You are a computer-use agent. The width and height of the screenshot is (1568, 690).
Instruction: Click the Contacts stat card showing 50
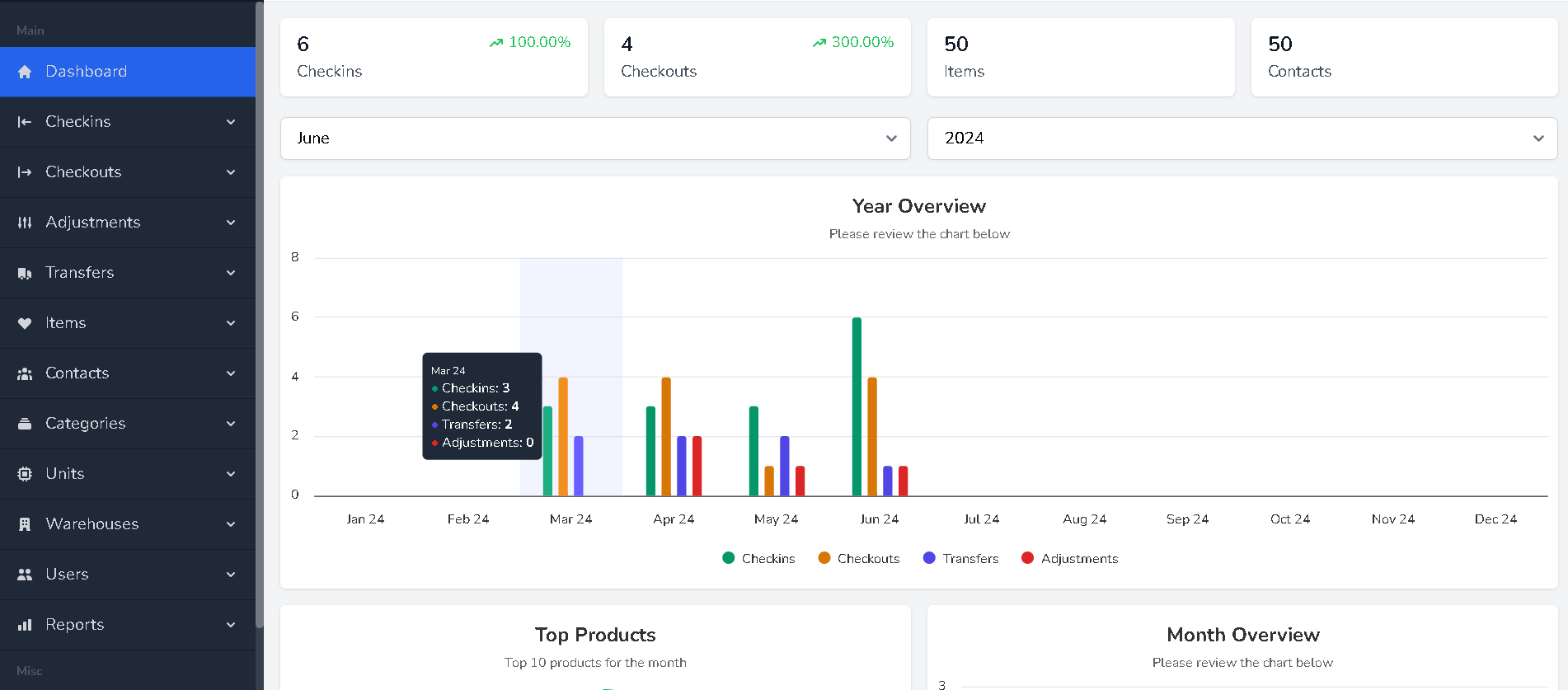pyautogui.click(x=1403, y=57)
